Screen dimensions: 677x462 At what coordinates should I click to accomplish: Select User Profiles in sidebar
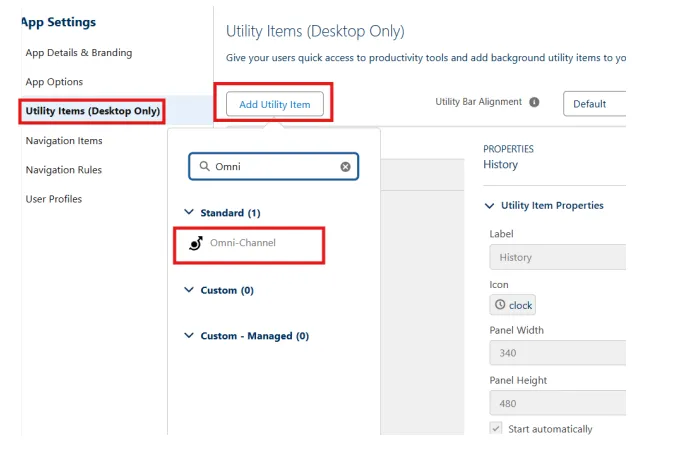pyautogui.click(x=54, y=199)
